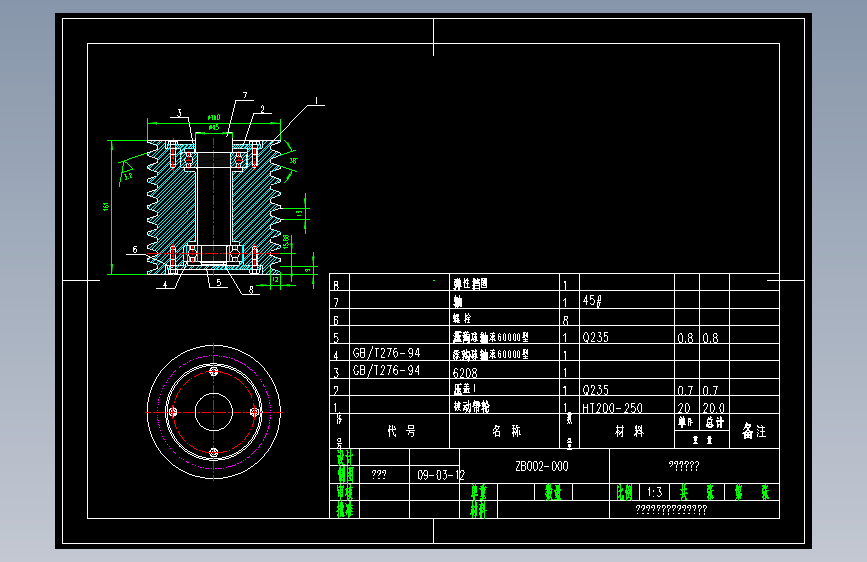Image resolution: width=867 pixels, height=562 pixels.
Task: Click the center bore circle in front view
Action: point(213,412)
